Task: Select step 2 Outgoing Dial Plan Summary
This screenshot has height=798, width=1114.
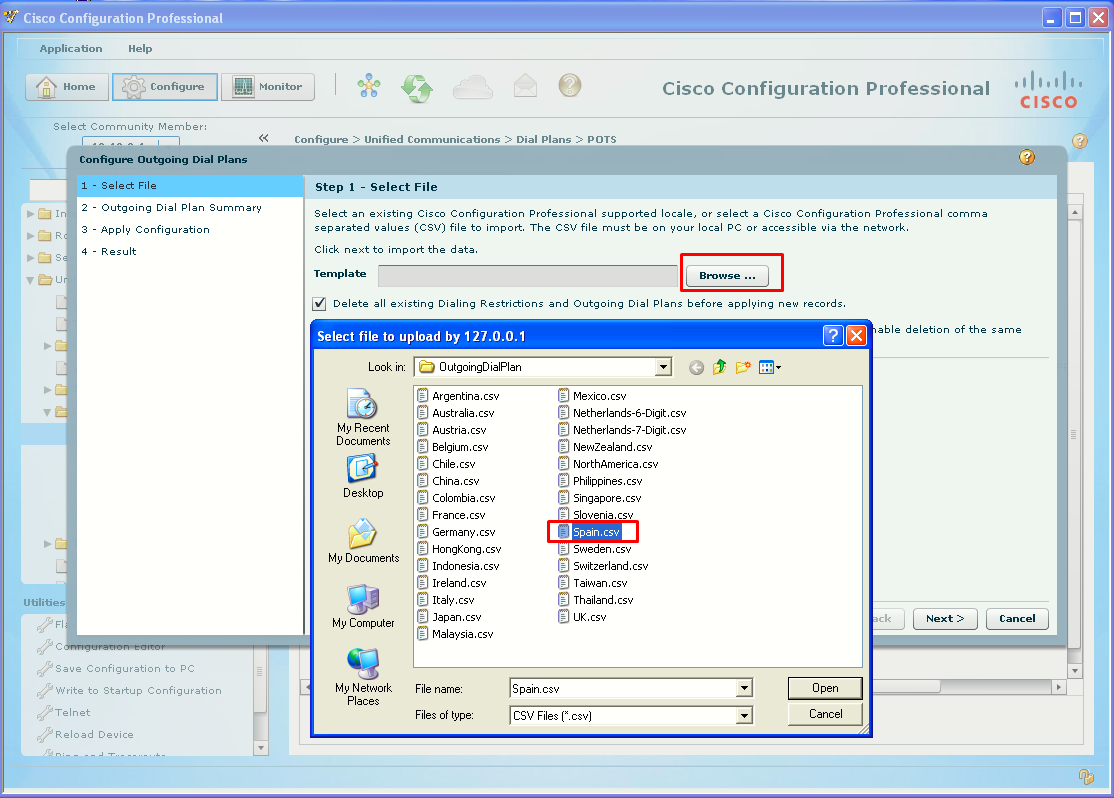Action: pyautogui.click(x=190, y=207)
